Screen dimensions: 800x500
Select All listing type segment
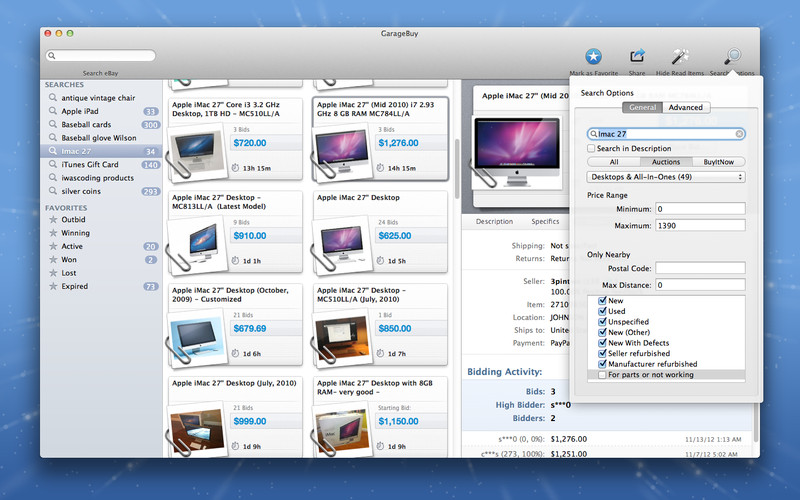[614, 162]
